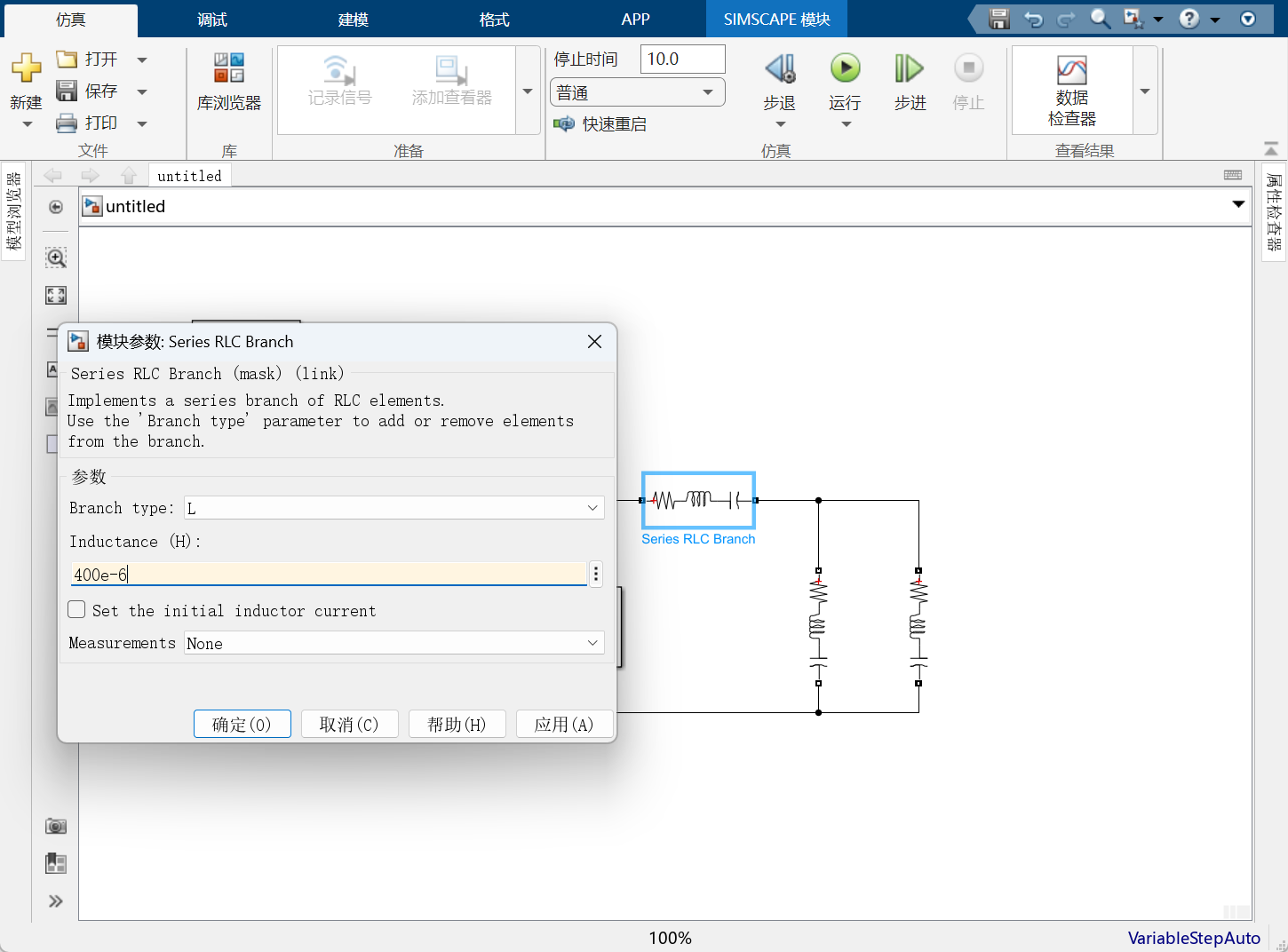The height and width of the screenshot is (952, 1288).
Task: Expand the 新建 dropdown arrow
Action: pos(27,124)
